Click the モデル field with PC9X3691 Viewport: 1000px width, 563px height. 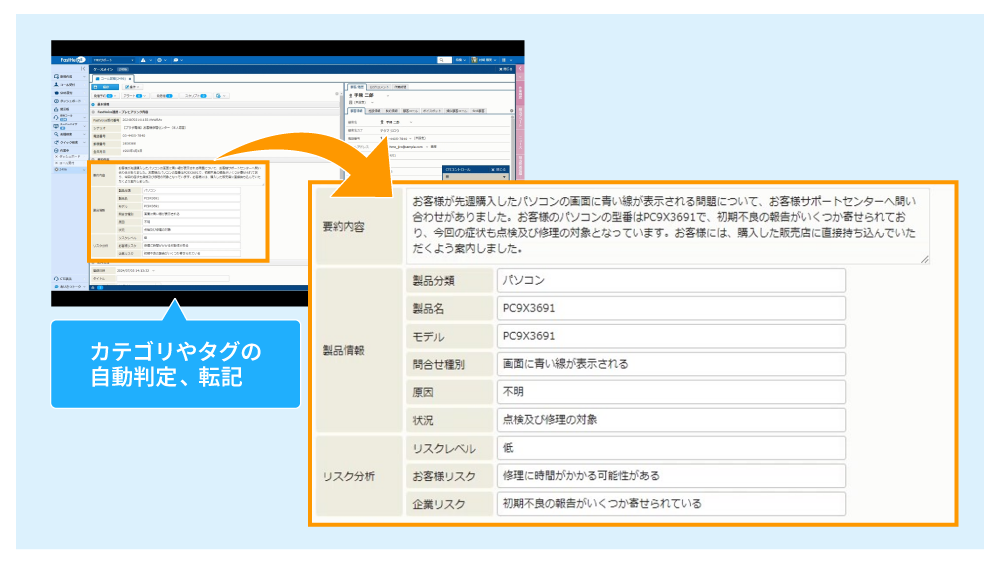click(x=671, y=336)
